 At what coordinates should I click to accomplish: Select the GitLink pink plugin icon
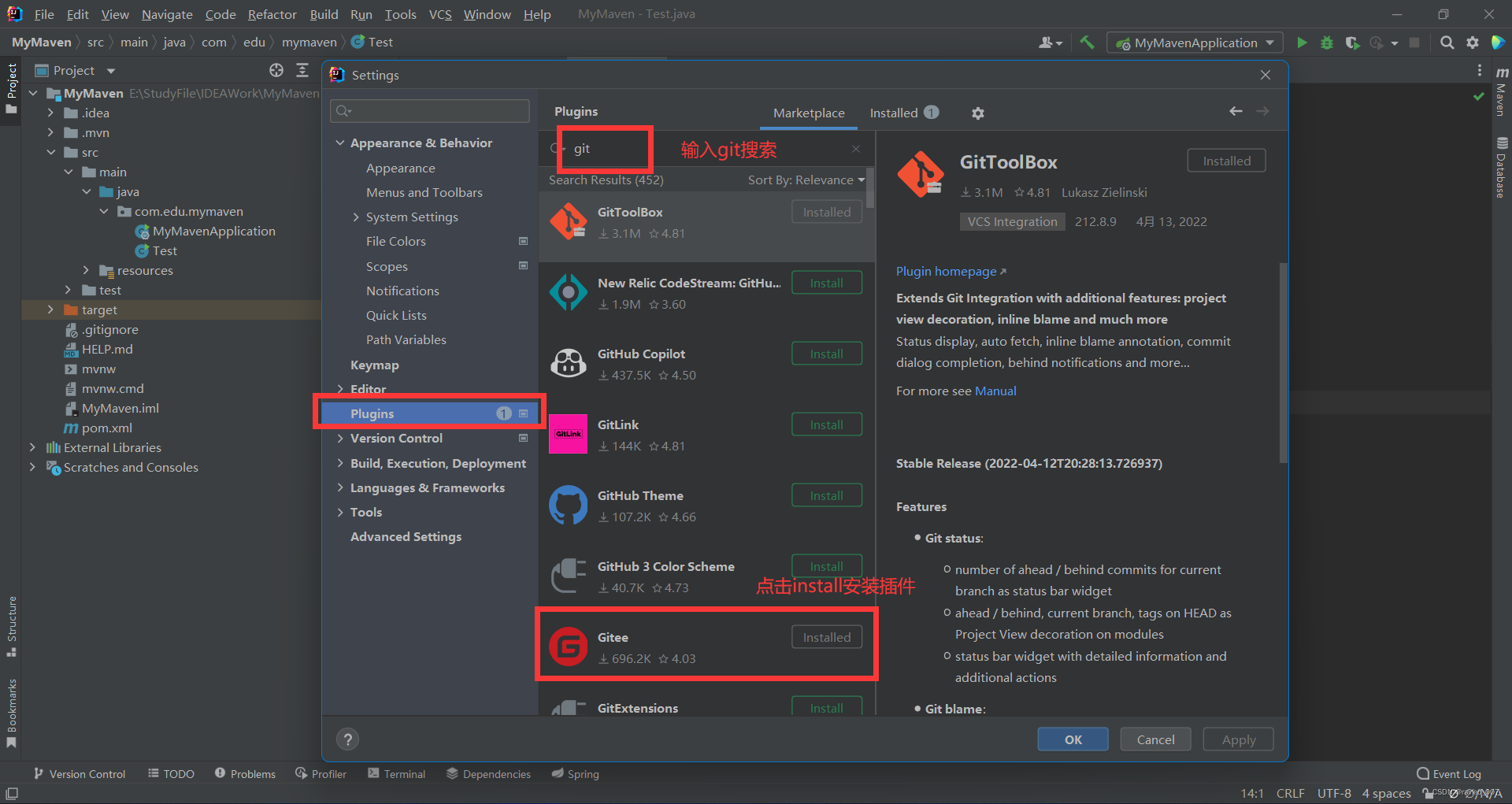[x=568, y=434]
